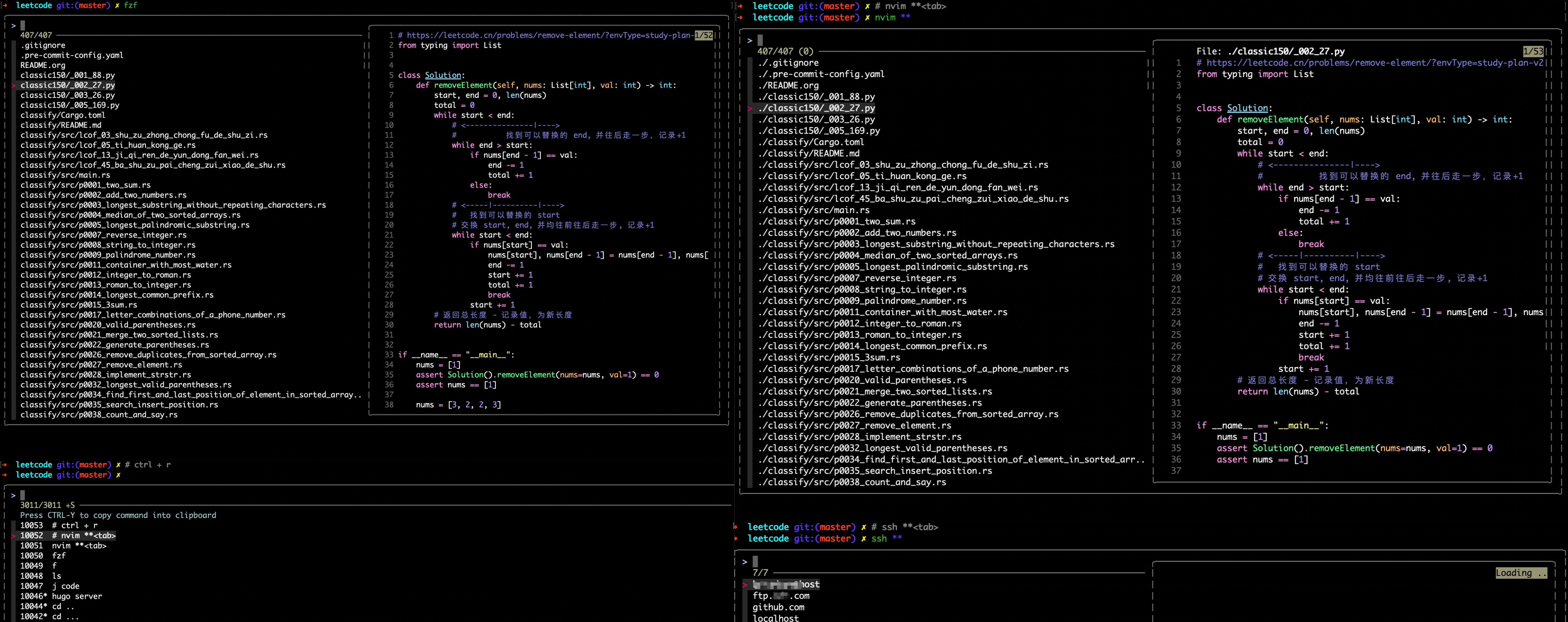1568x622 pixels.
Task: Click highlighted ./classic150/_002_27.py in the nvim ** list
Action: (x=816, y=108)
